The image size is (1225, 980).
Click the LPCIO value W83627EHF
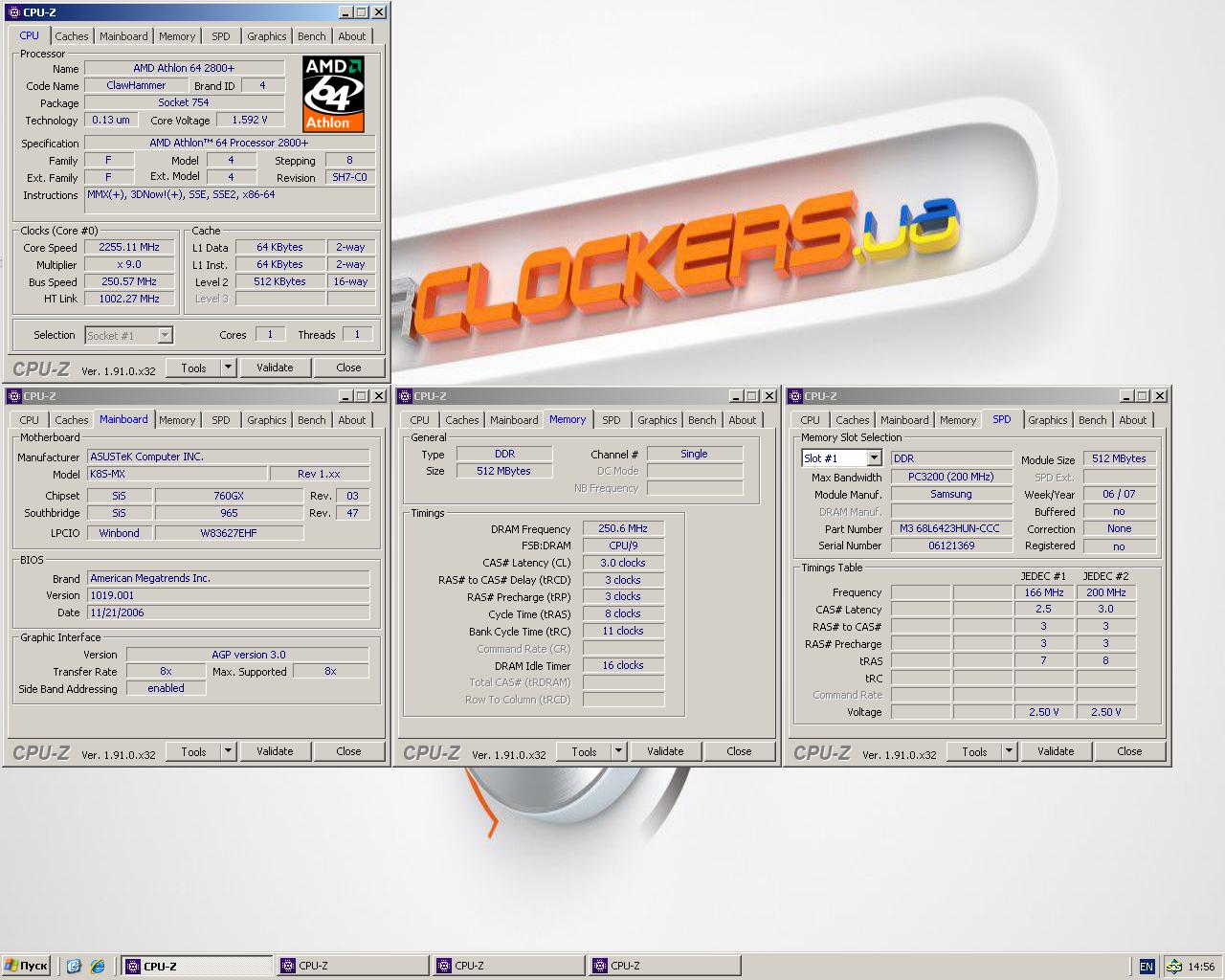click(x=229, y=533)
